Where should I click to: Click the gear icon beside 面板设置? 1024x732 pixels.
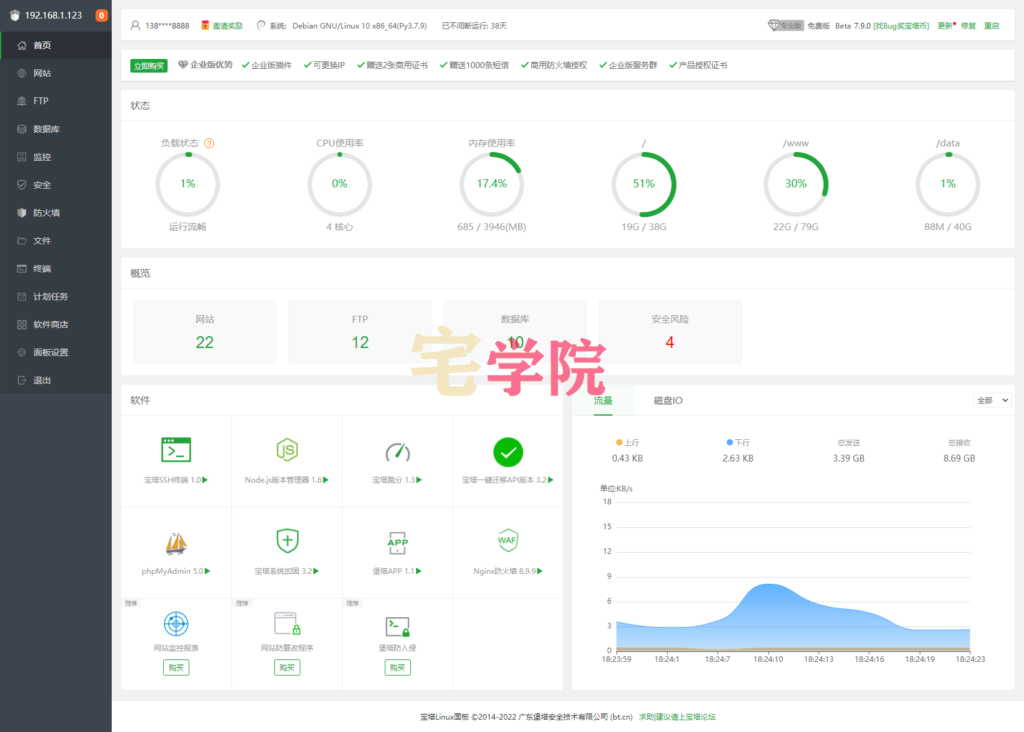[x=22, y=353]
